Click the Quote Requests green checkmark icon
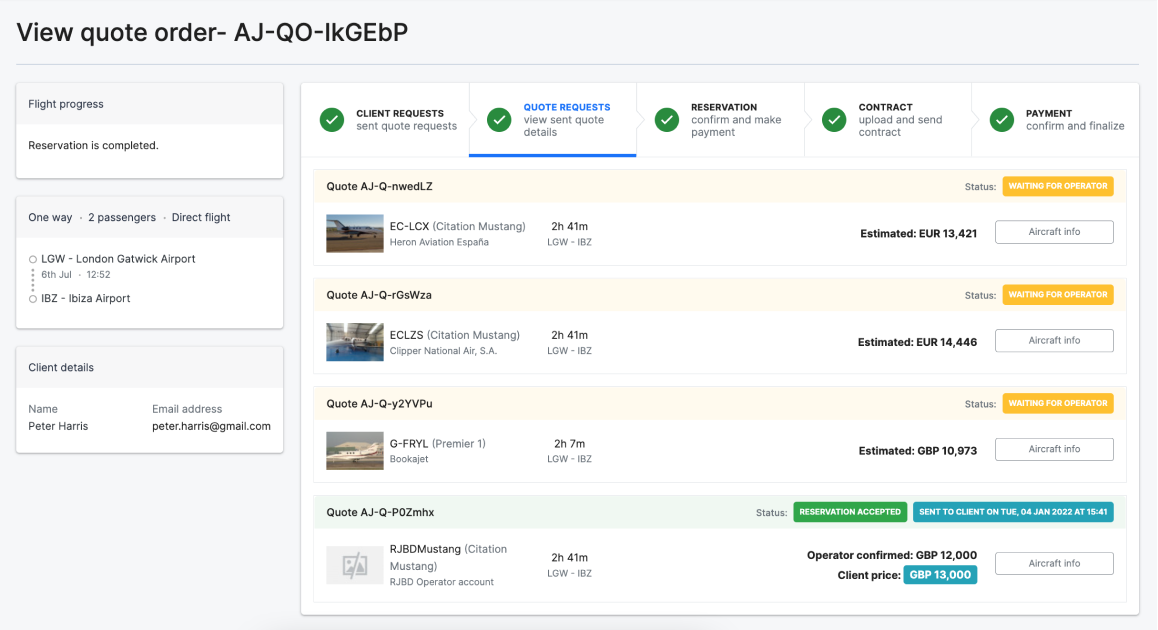 499,120
